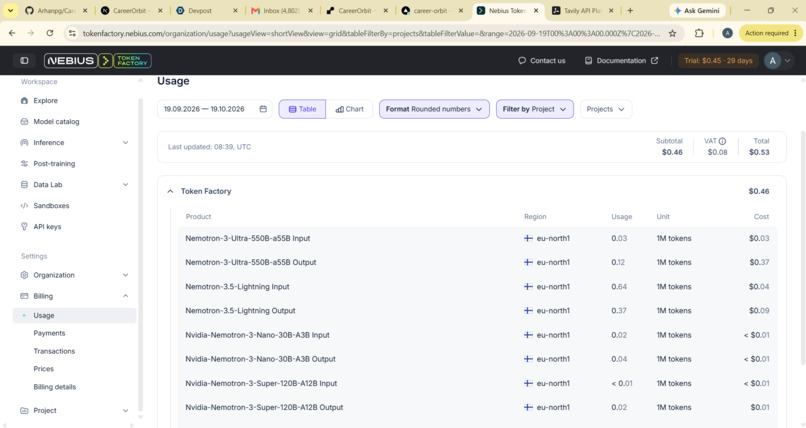This screenshot has width=806, height=428.
Task: Switch to the Devpost tab
Action: click(206, 10)
